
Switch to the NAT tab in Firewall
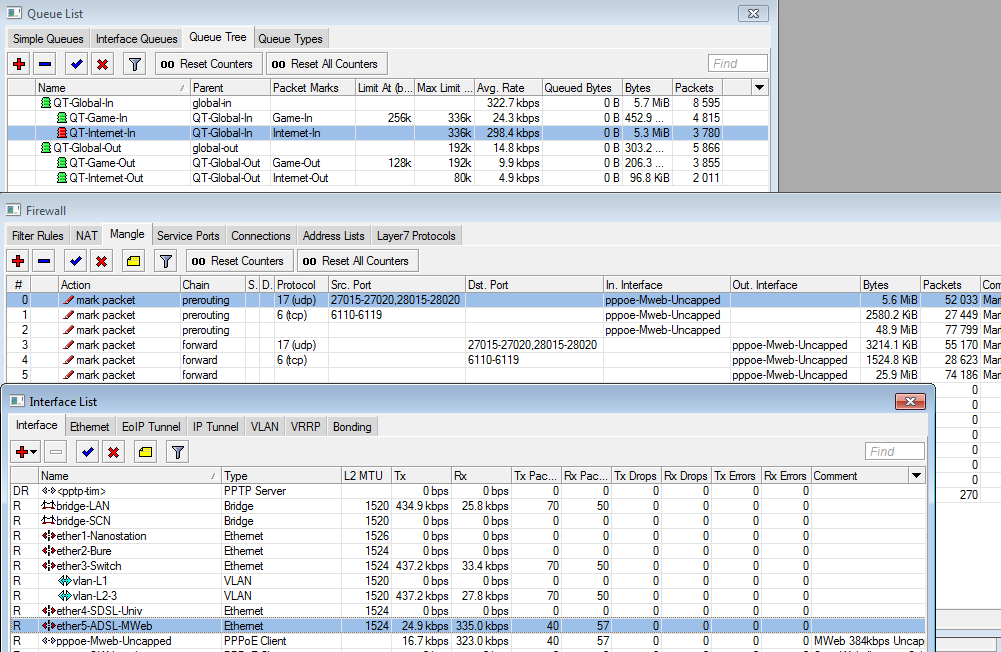click(87, 236)
